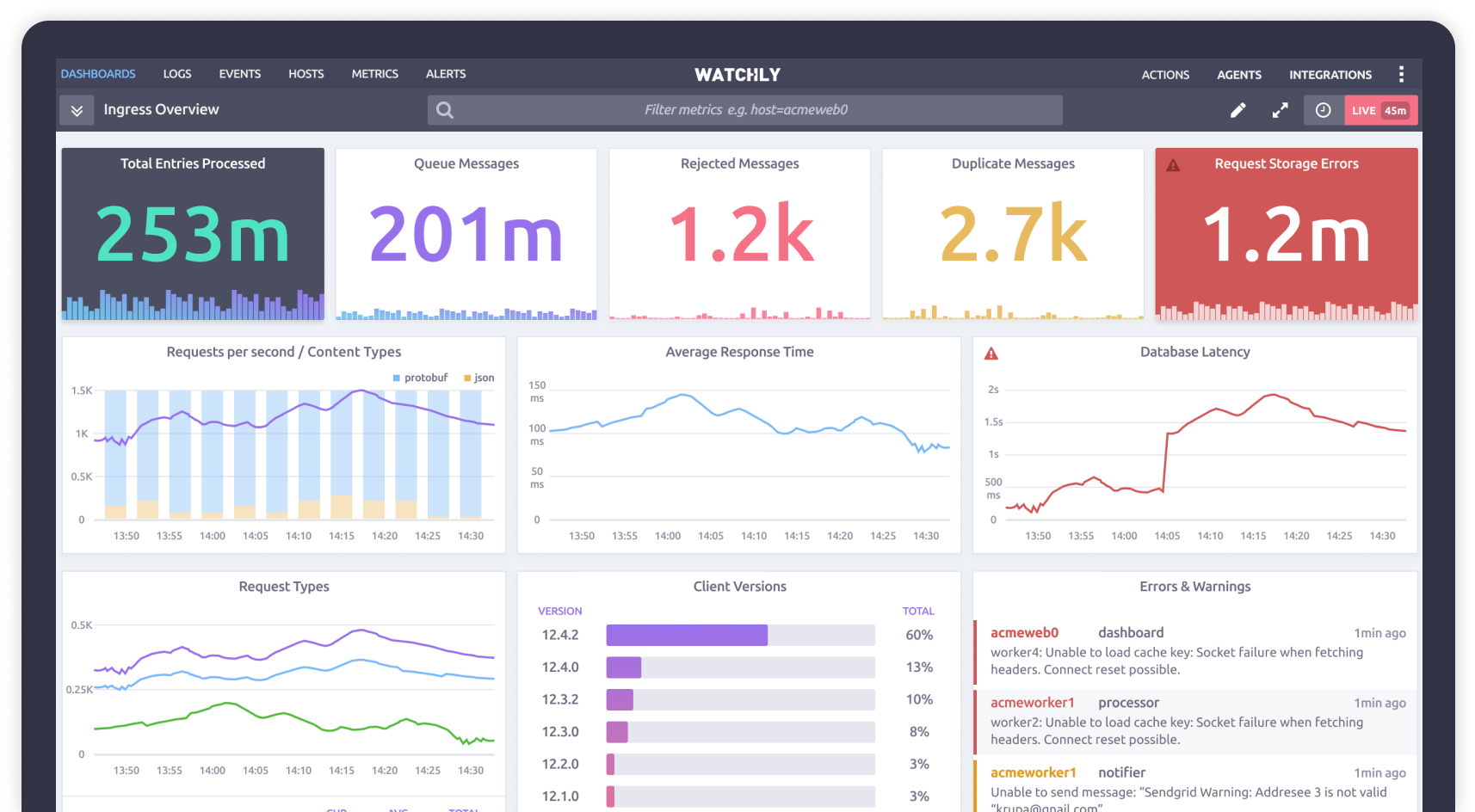The height and width of the screenshot is (812, 1475).
Task: Open the three-dot more options menu
Action: (x=1401, y=74)
